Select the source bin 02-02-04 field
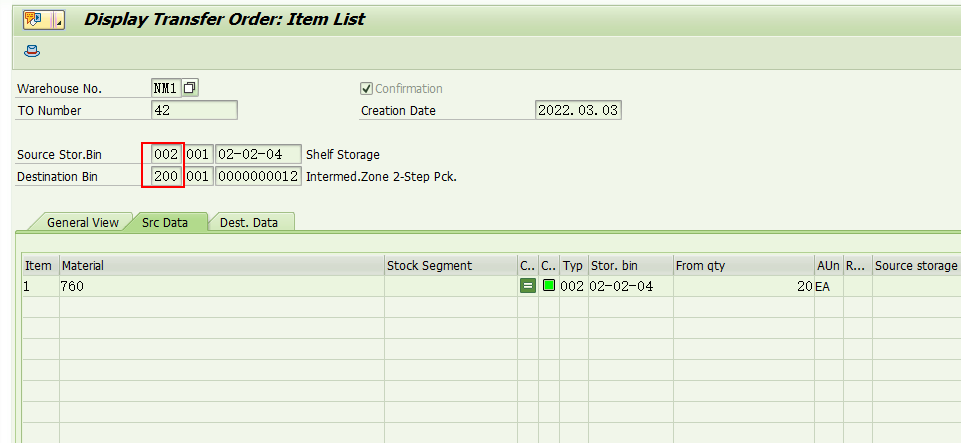Screen dimensions: 961x443 coord(257,154)
